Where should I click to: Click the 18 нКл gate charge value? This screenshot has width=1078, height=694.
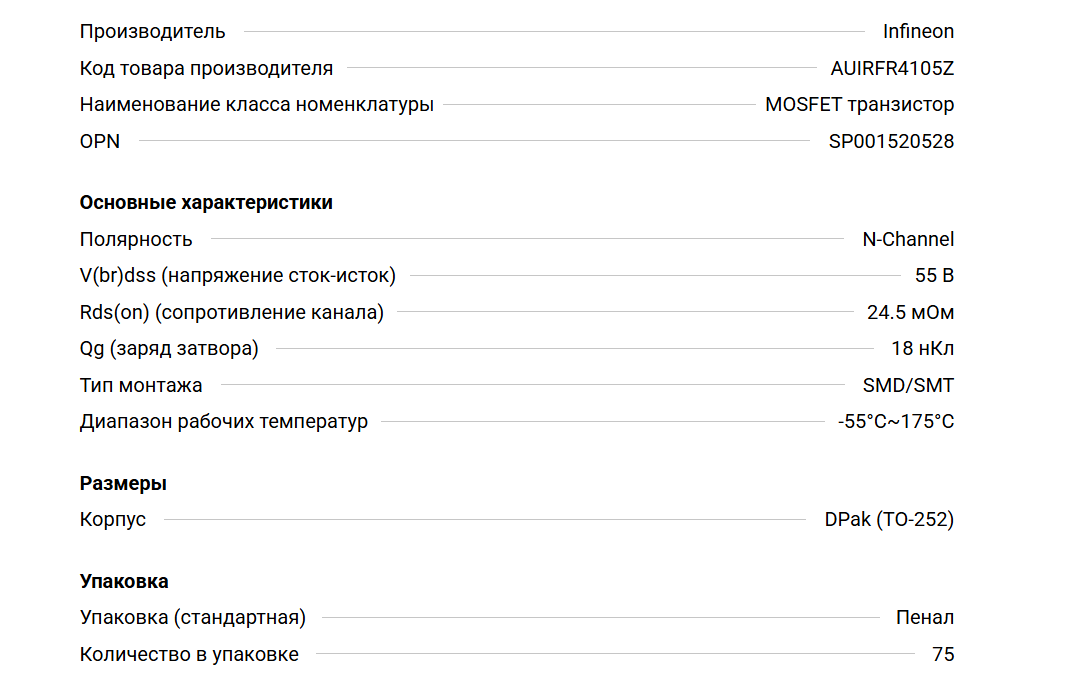coord(922,348)
